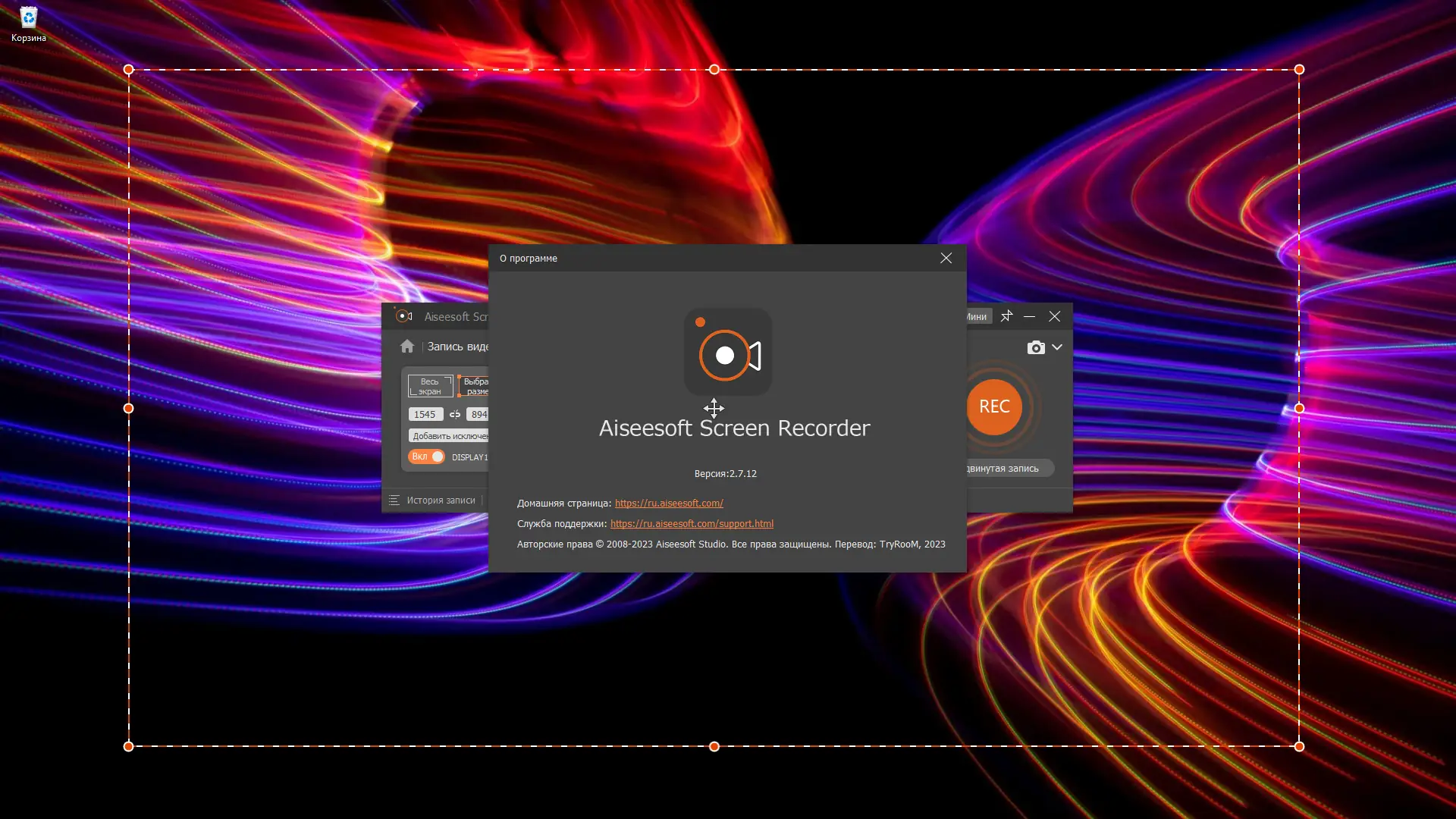Open the Корзина recycle bin on the desktop

(x=28, y=17)
